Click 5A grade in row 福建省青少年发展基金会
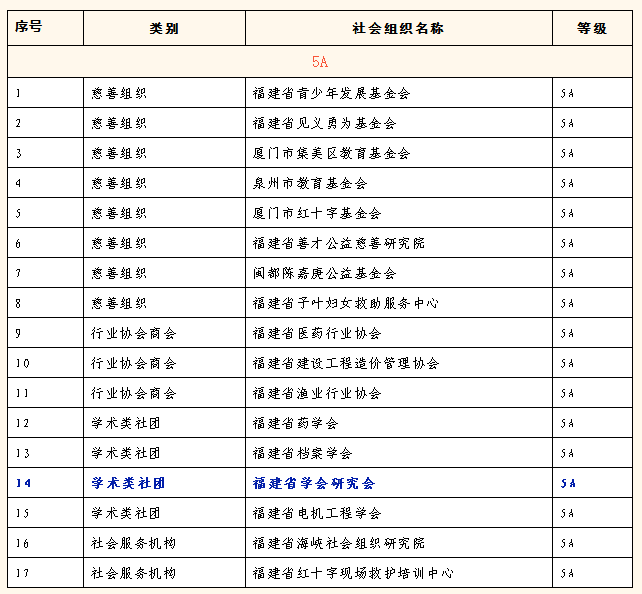 (x=567, y=93)
